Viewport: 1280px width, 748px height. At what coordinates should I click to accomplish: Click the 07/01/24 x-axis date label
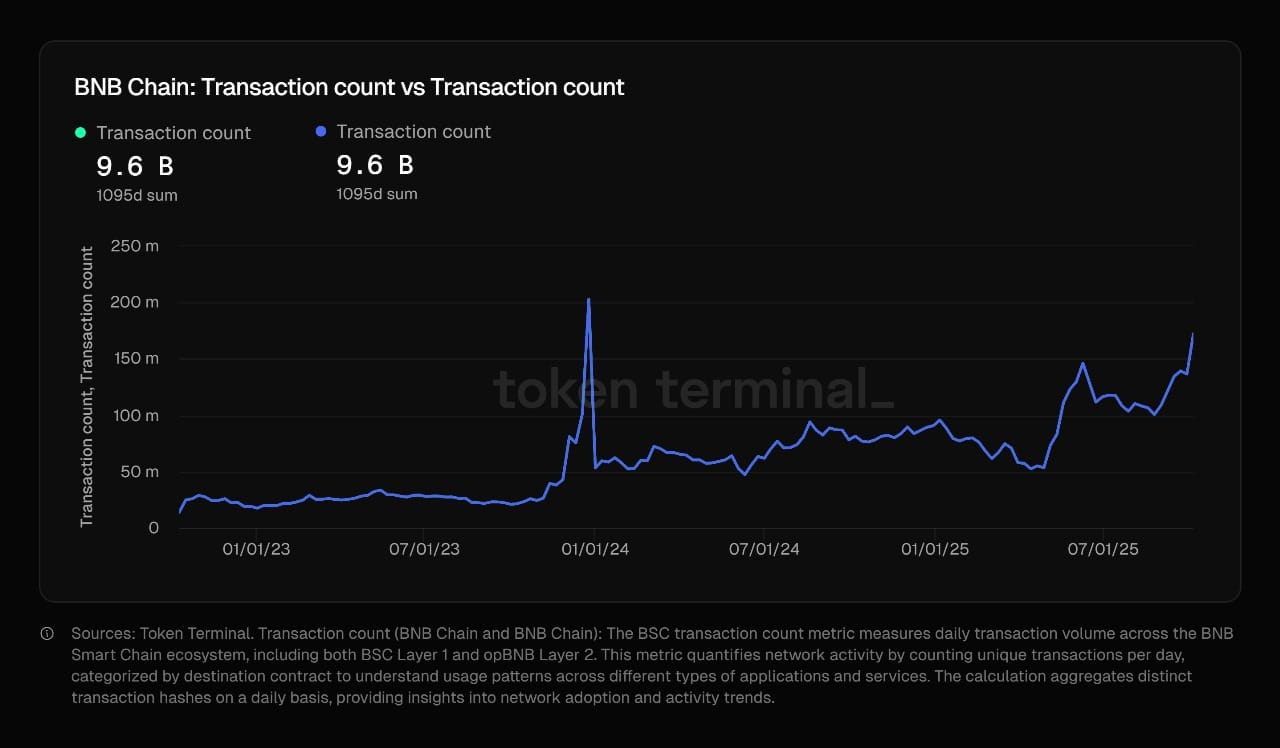tap(764, 549)
